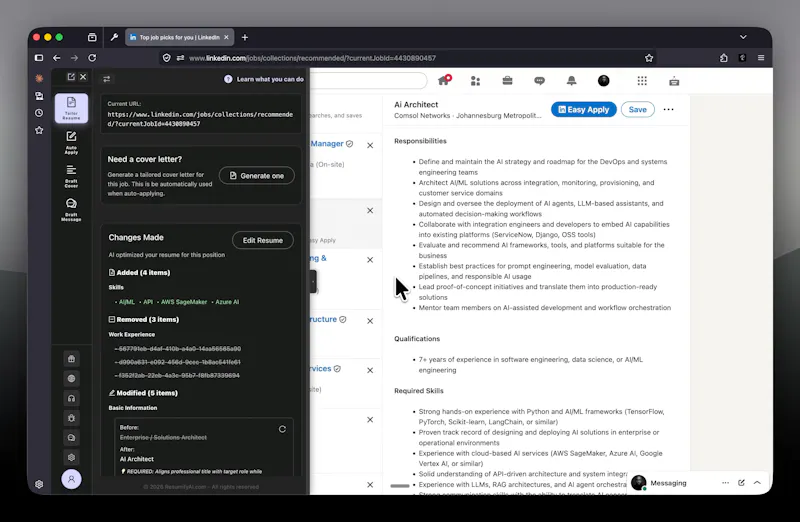
Task: Click the wrench icon in tab bar
Action: [x=114, y=37]
